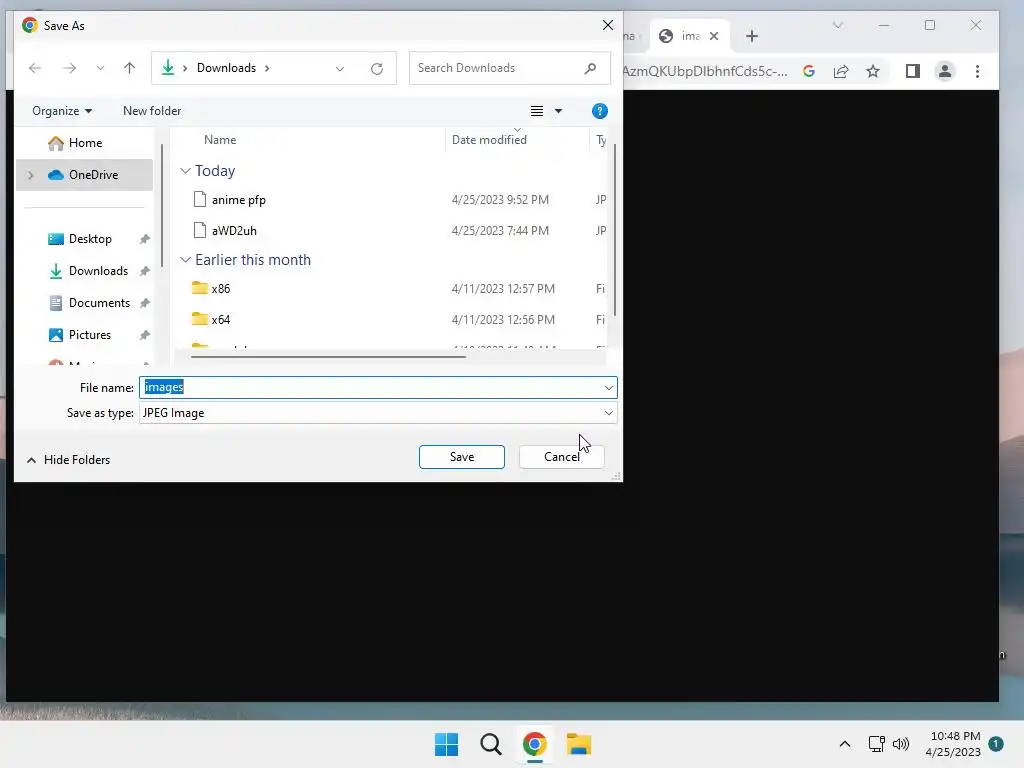Click the pin icon beside Pictures
1024x768 pixels.
click(x=145, y=335)
